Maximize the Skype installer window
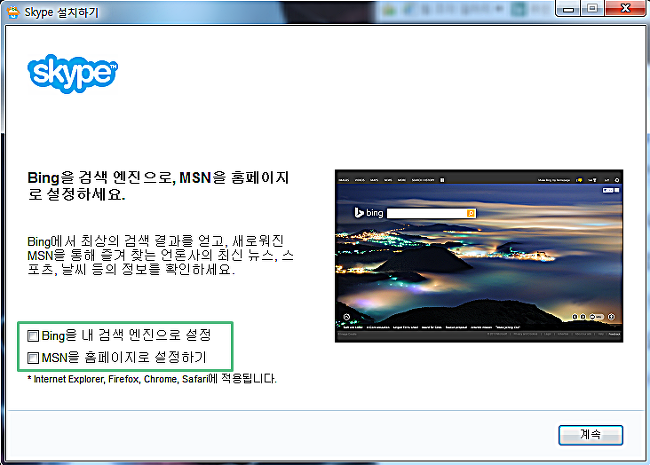Image resolution: width=650 pixels, height=465 pixels. pyautogui.click(x=592, y=8)
